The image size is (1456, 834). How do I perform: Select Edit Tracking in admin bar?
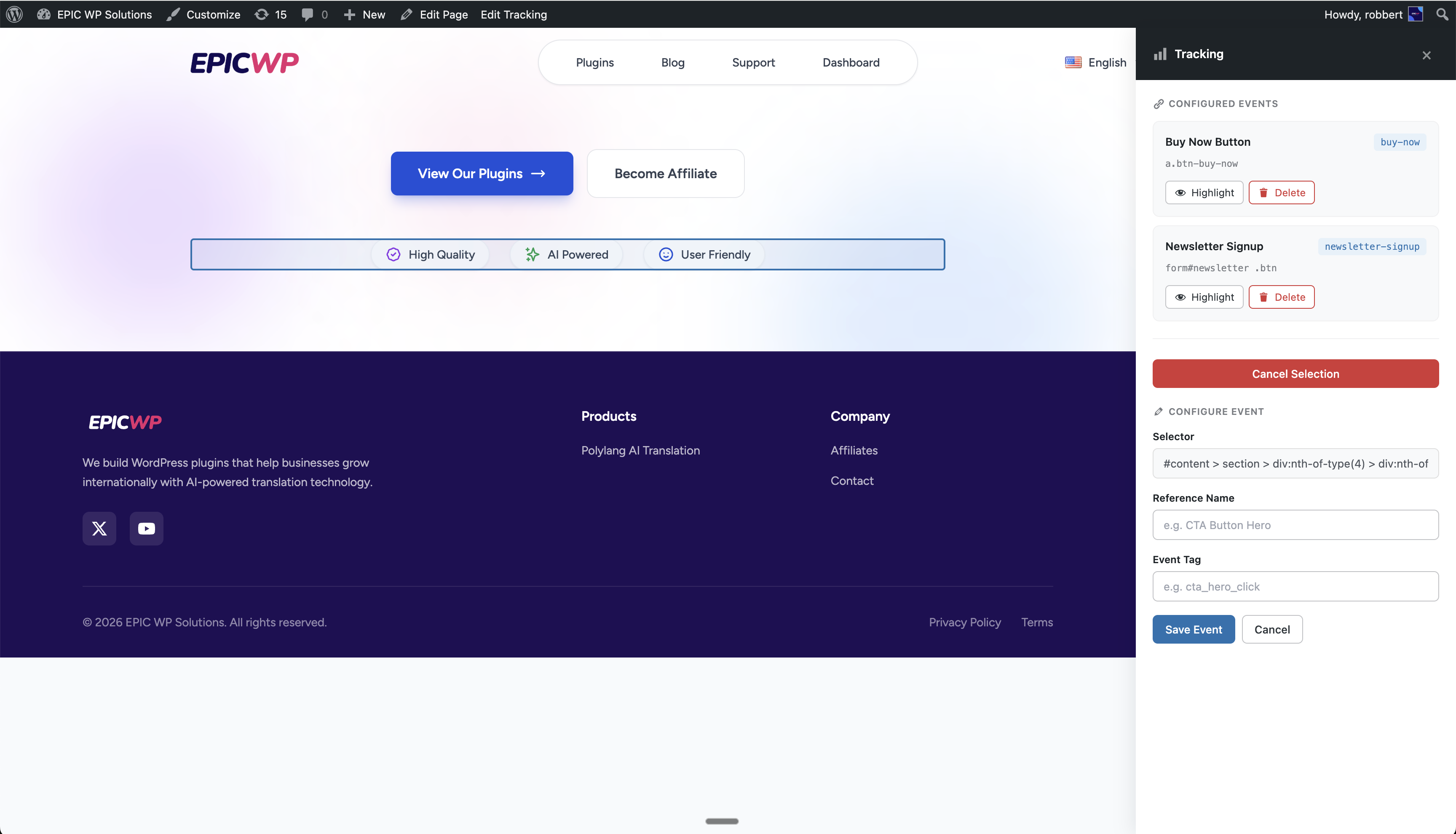[514, 14]
